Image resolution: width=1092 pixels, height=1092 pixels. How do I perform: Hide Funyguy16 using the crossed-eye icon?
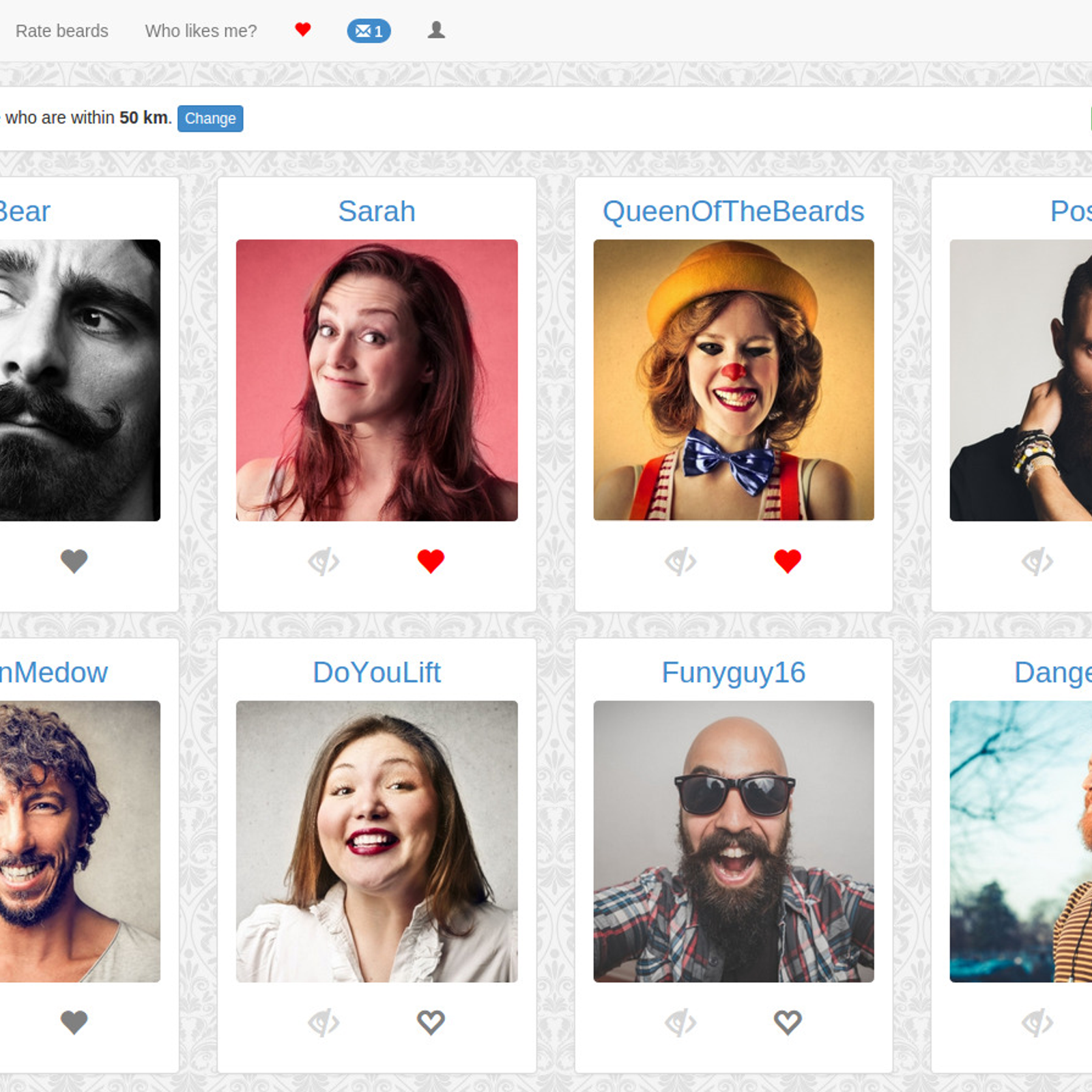click(680, 1023)
